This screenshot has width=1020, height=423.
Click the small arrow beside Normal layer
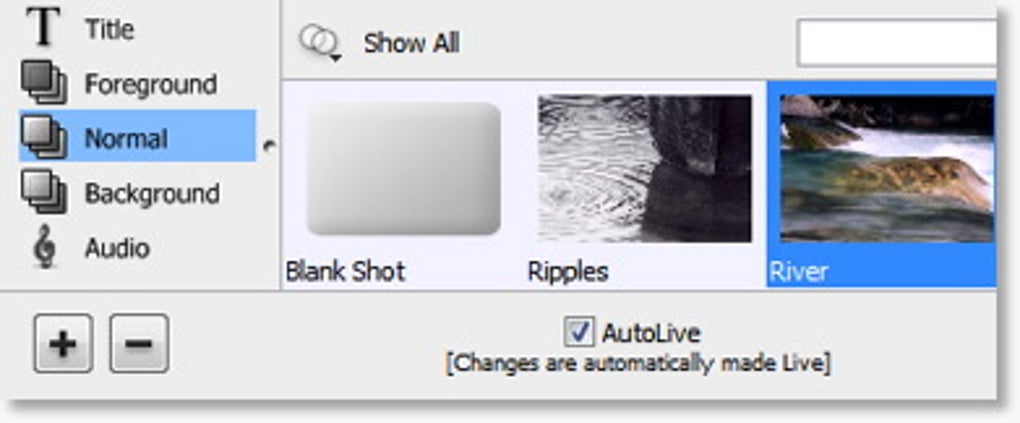(x=269, y=146)
